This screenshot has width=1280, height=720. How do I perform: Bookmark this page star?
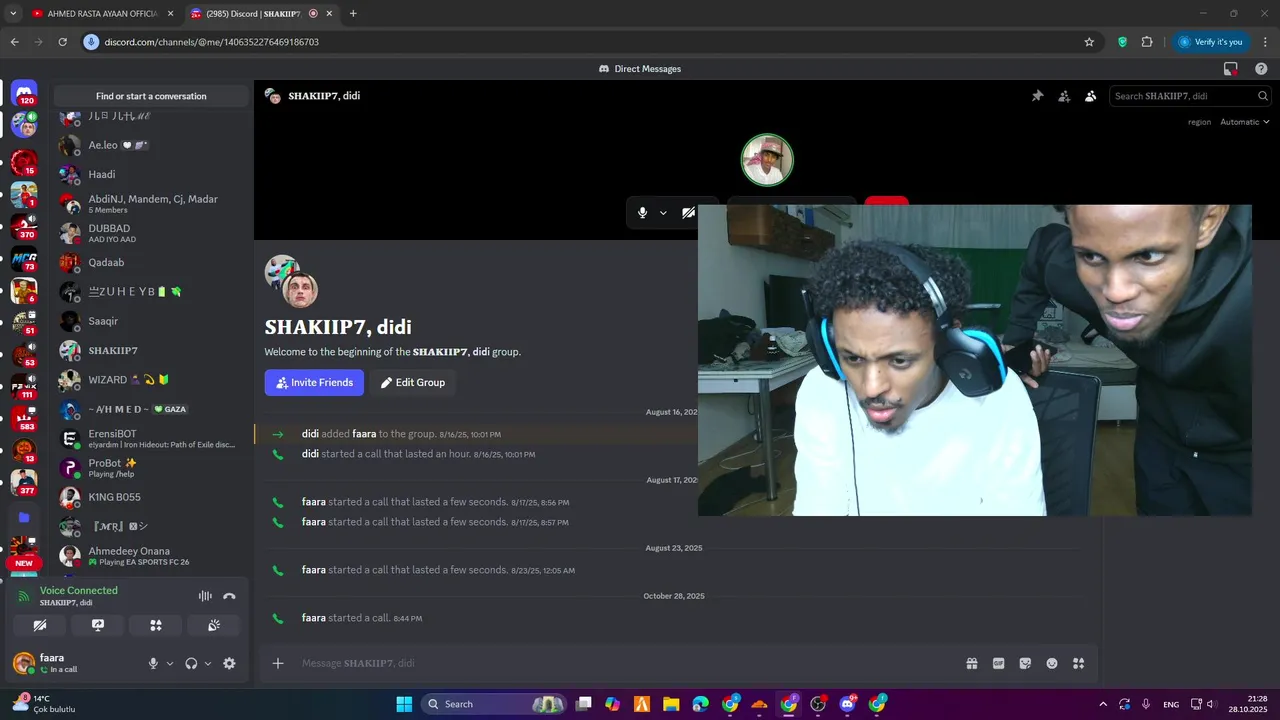click(1089, 42)
